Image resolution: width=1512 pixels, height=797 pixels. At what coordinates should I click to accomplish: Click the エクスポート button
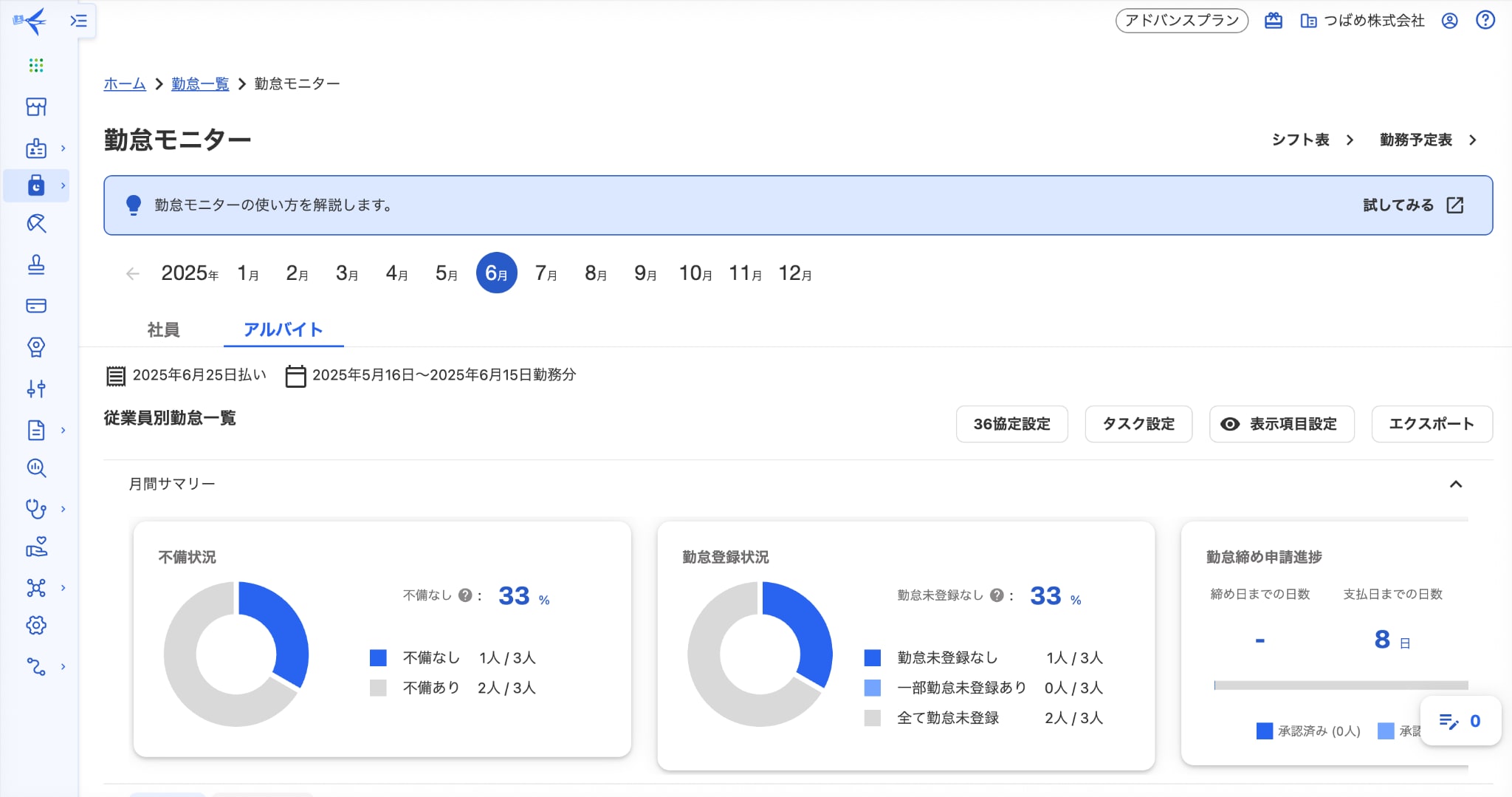click(x=1430, y=423)
